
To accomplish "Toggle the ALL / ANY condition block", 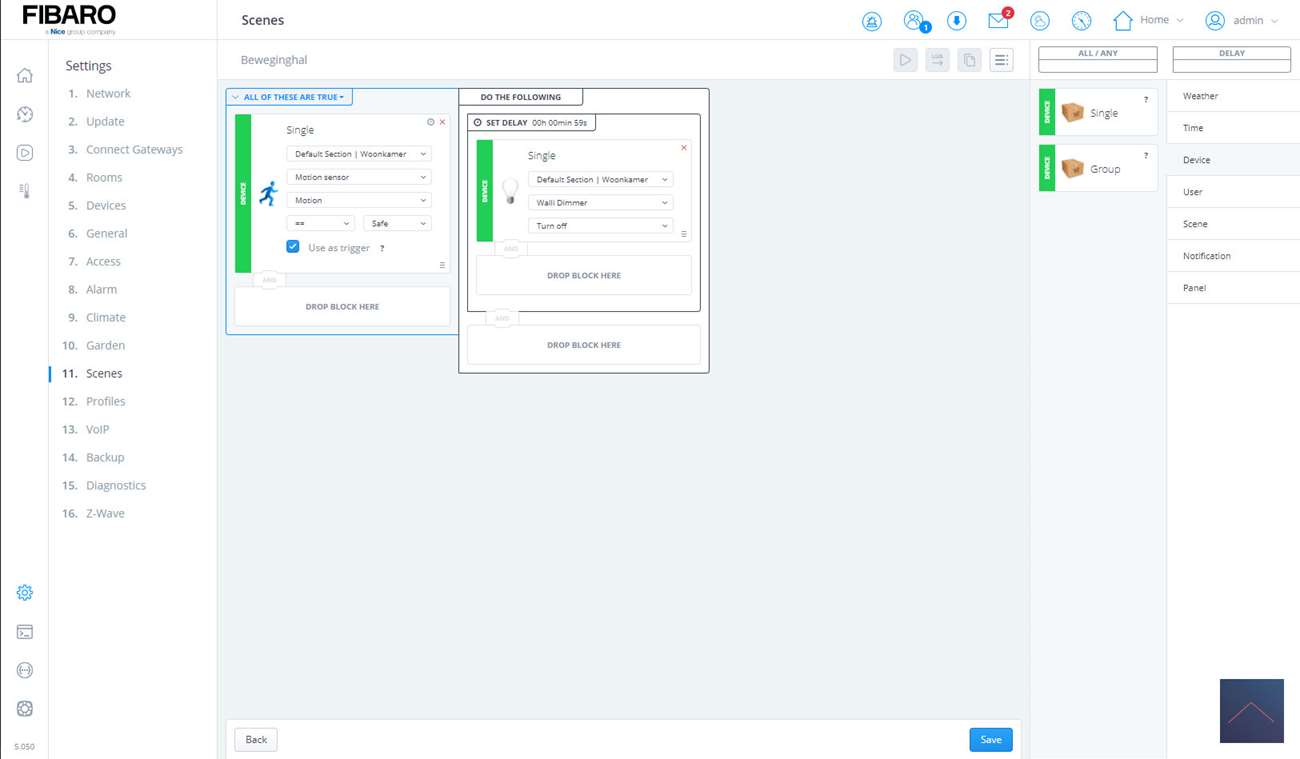I will point(1097,60).
